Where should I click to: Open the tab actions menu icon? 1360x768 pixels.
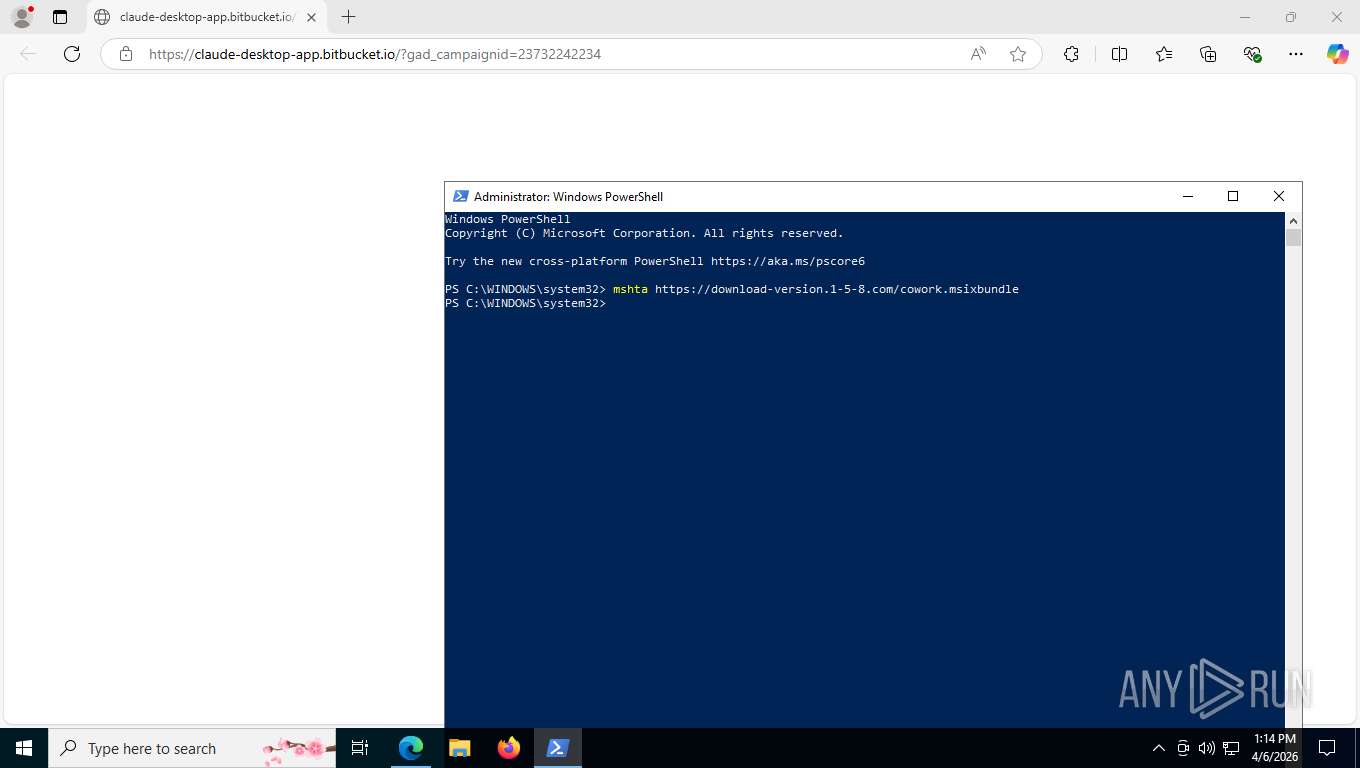pyautogui.click(x=60, y=17)
